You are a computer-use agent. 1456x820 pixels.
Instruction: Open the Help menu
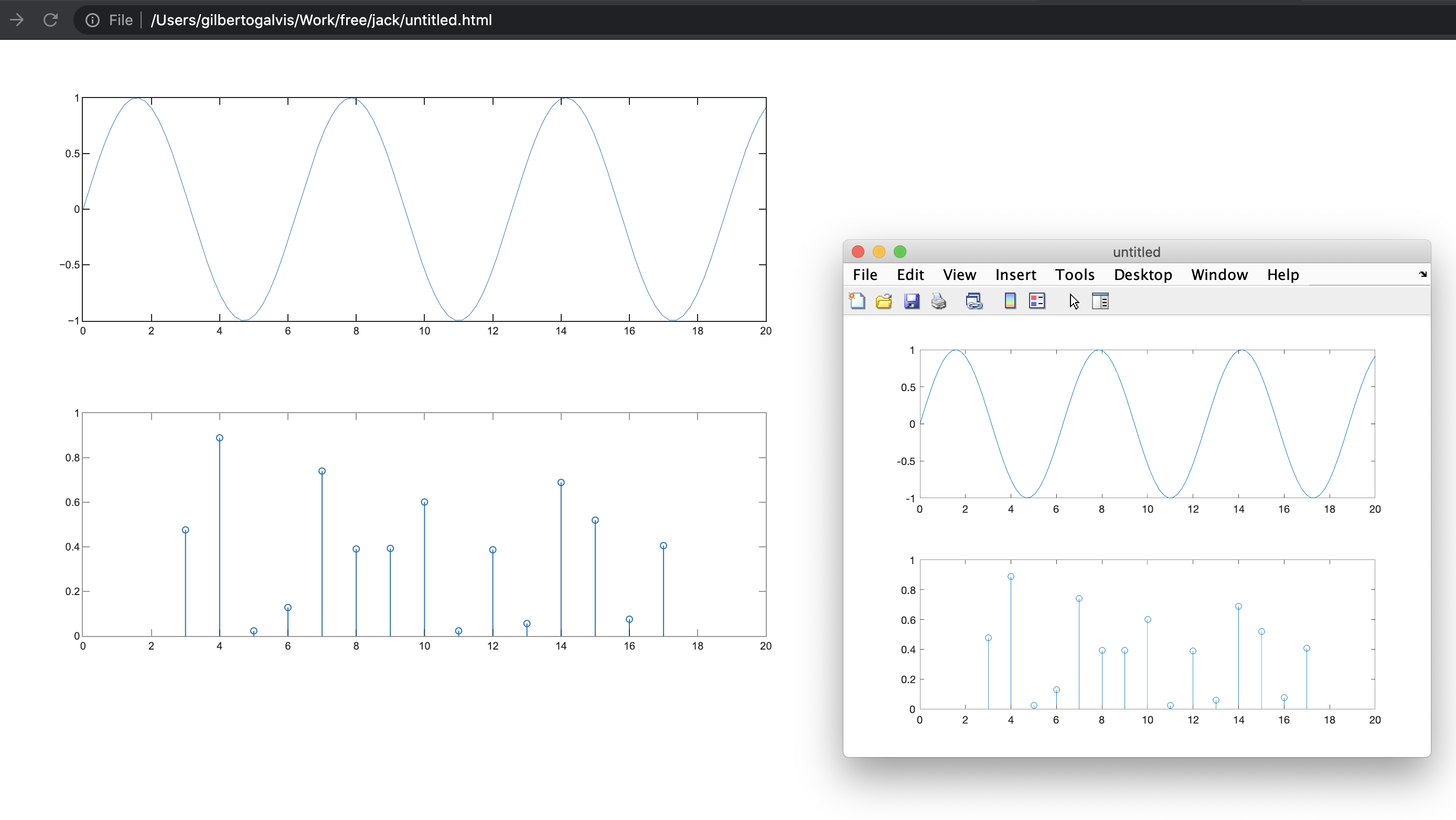click(x=1282, y=275)
